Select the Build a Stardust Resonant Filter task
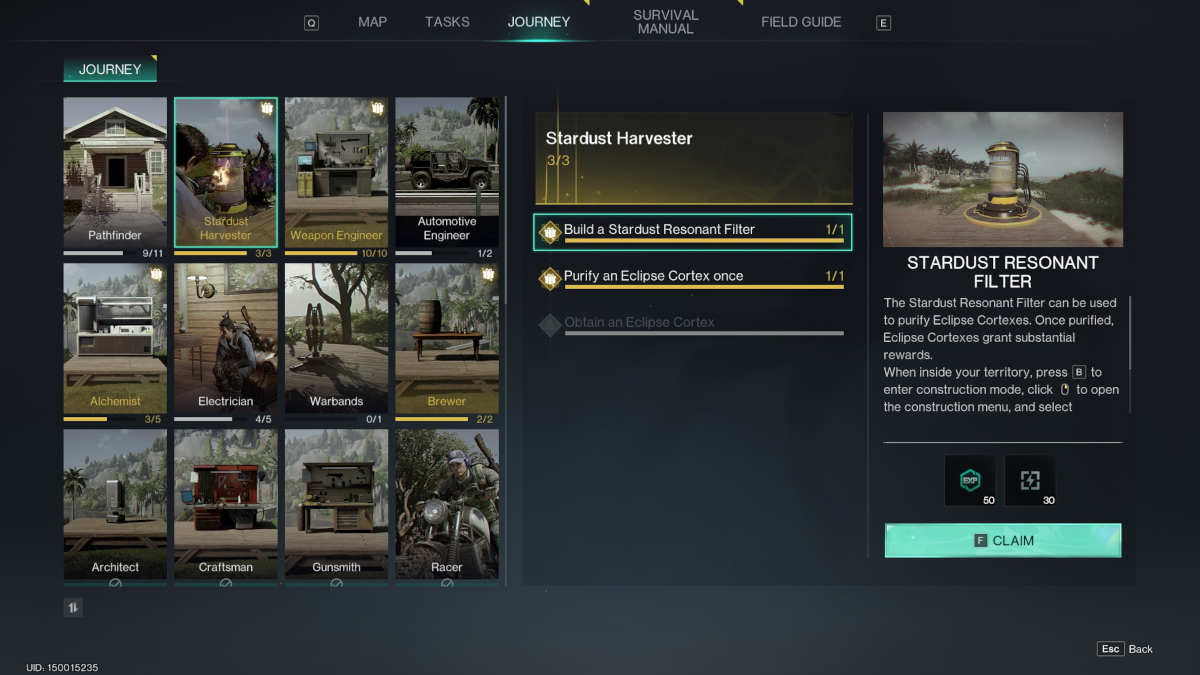The width and height of the screenshot is (1200, 675). click(x=693, y=232)
